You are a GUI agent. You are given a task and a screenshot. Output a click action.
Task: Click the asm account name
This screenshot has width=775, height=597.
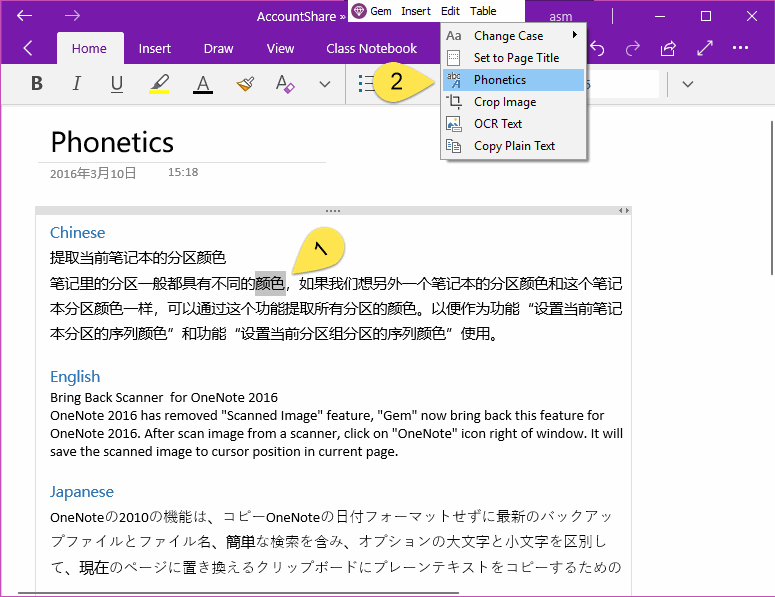tap(560, 17)
